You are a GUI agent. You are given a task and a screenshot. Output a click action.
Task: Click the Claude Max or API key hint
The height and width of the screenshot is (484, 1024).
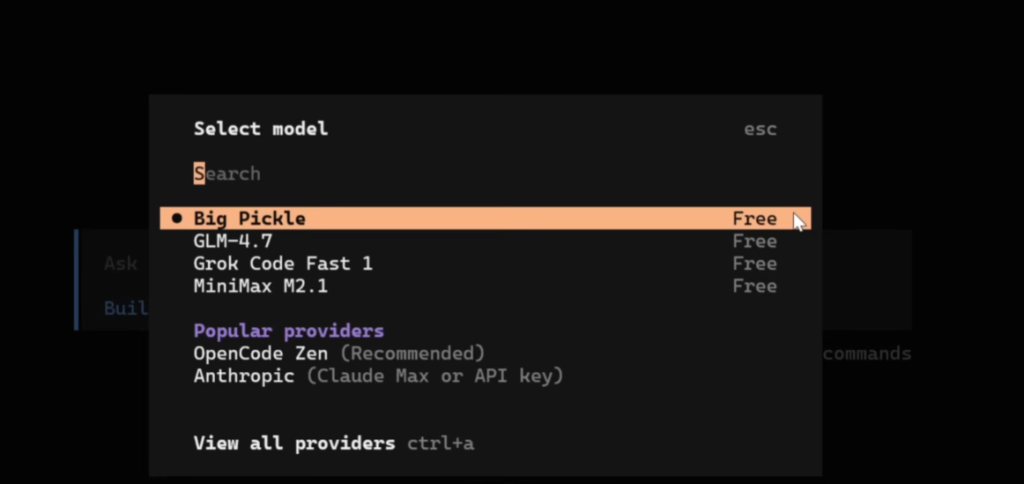click(x=434, y=376)
